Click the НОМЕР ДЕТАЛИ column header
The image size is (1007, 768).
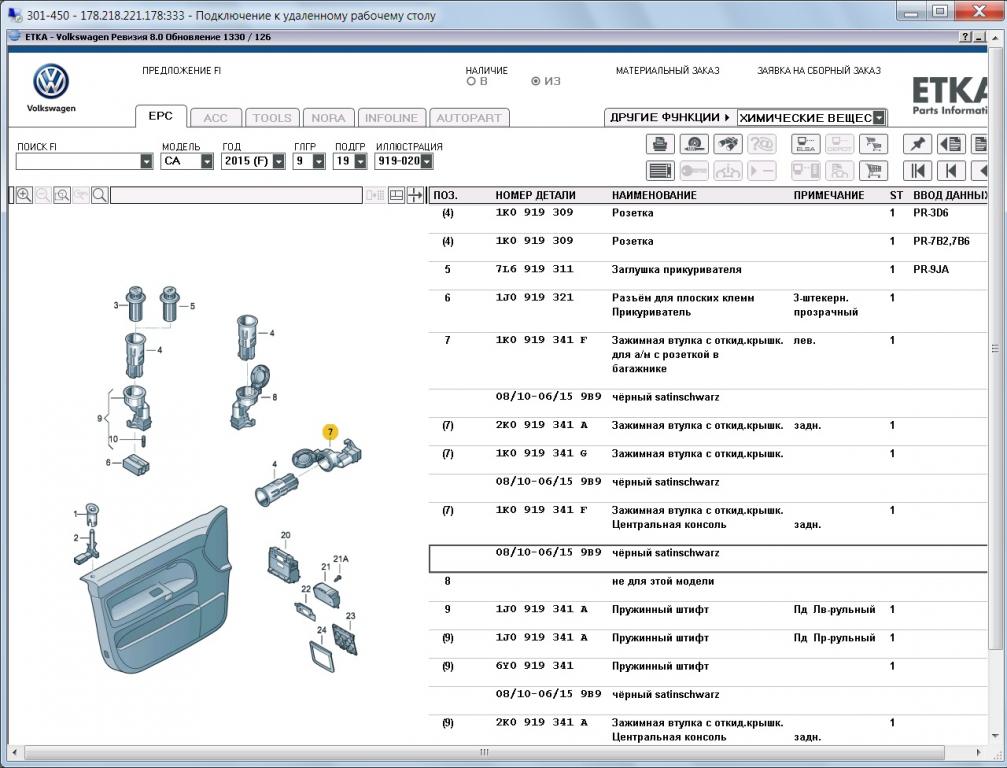coord(535,195)
